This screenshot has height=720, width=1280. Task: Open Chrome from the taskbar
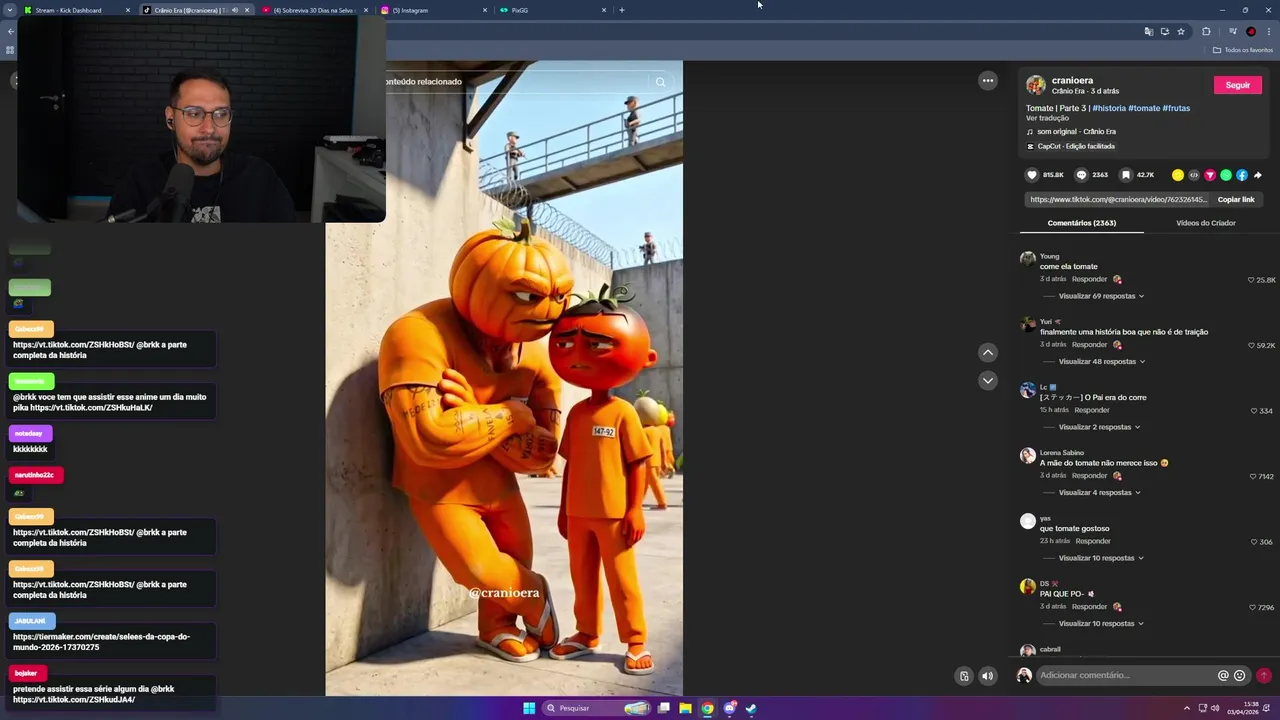[707, 708]
